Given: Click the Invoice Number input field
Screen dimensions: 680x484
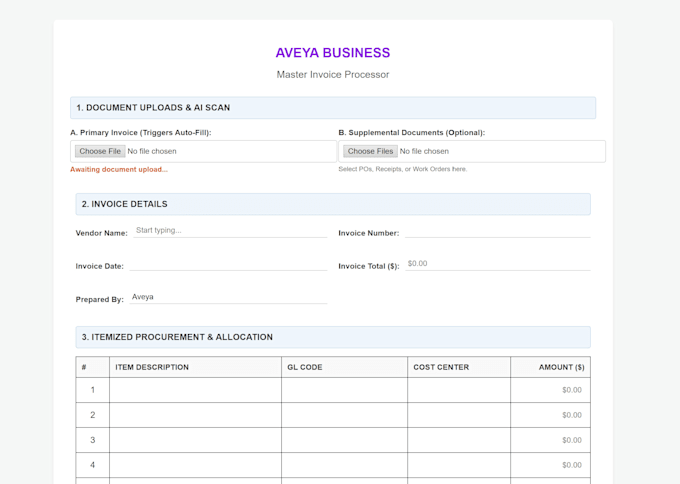Looking at the screenshot, I should coord(498,230).
